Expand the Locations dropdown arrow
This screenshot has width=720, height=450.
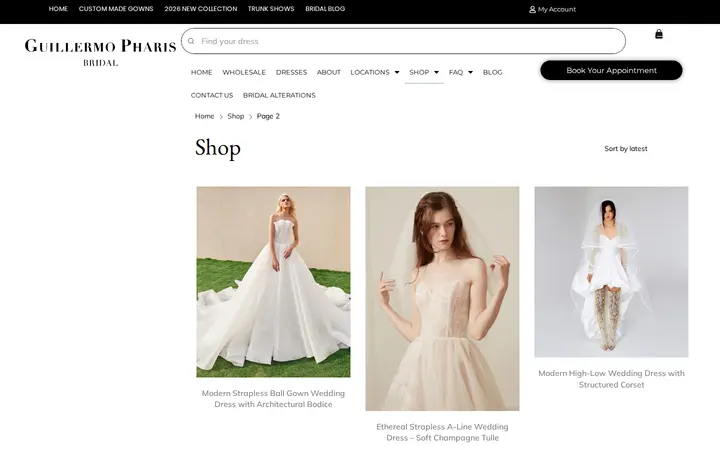[397, 72]
